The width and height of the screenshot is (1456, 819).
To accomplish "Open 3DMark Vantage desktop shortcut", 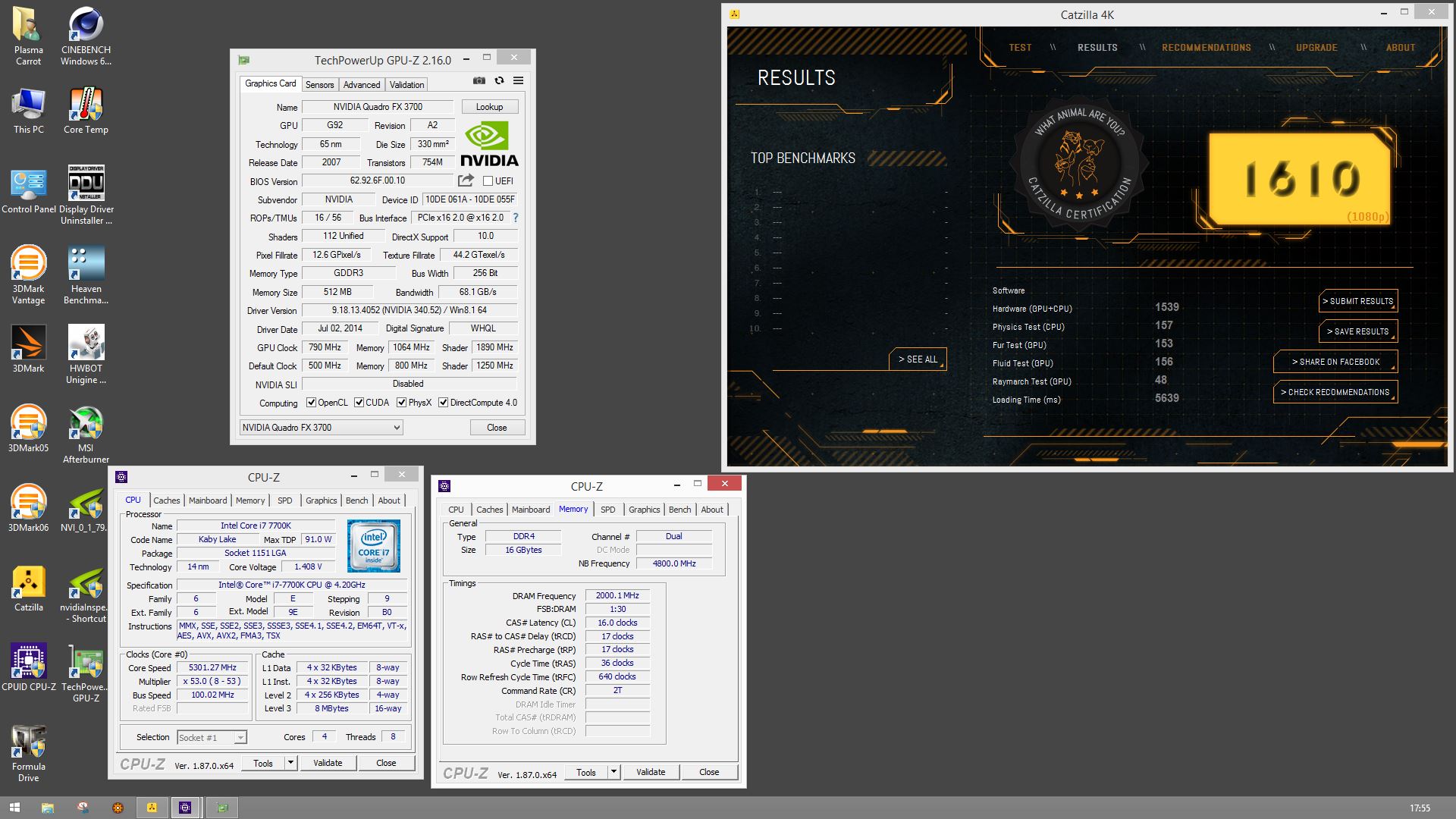I will click(x=28, y=275).
